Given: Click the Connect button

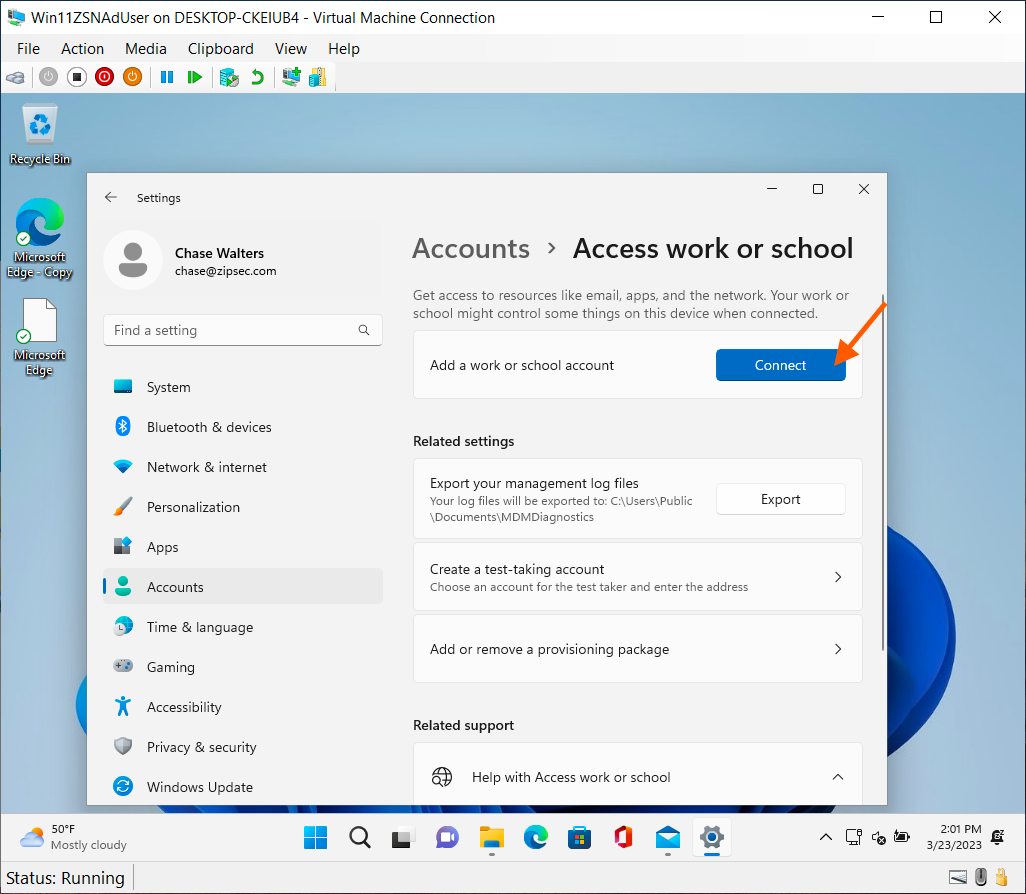Looking at the screenshot, I should tap(780, 365).
